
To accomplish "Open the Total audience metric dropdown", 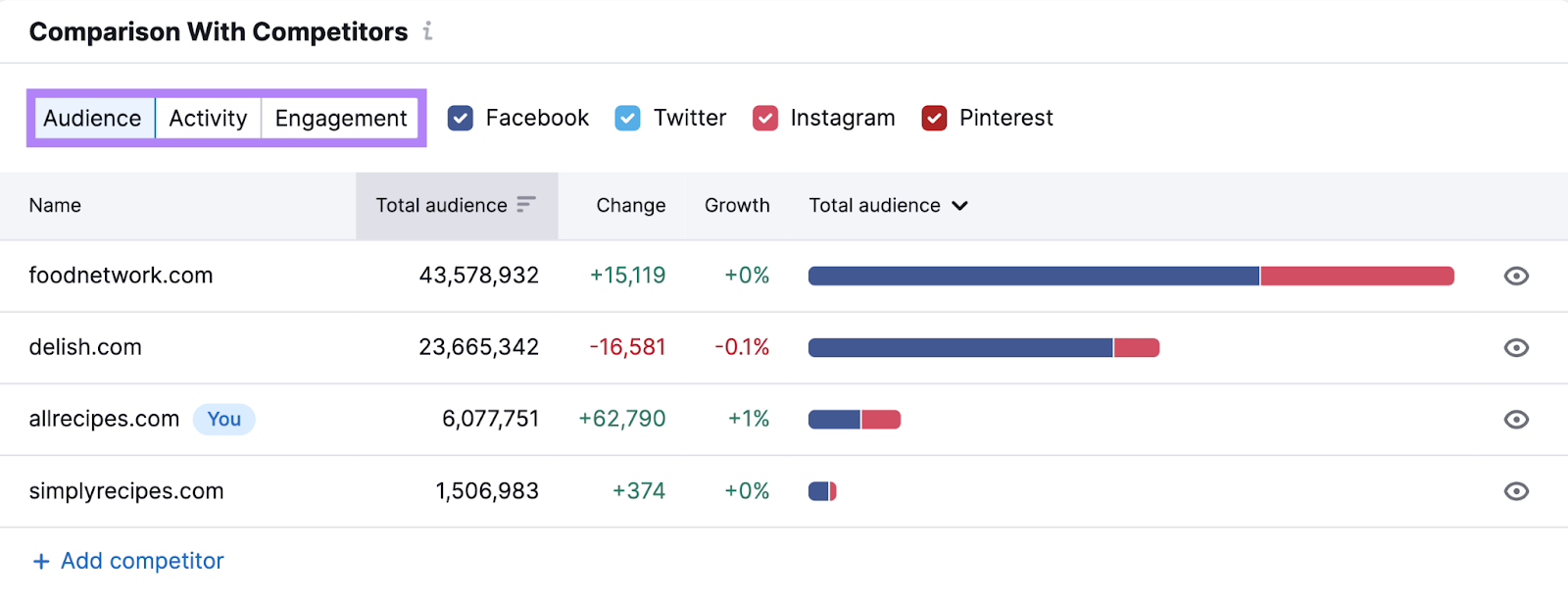I will click(x=959, y=205).
